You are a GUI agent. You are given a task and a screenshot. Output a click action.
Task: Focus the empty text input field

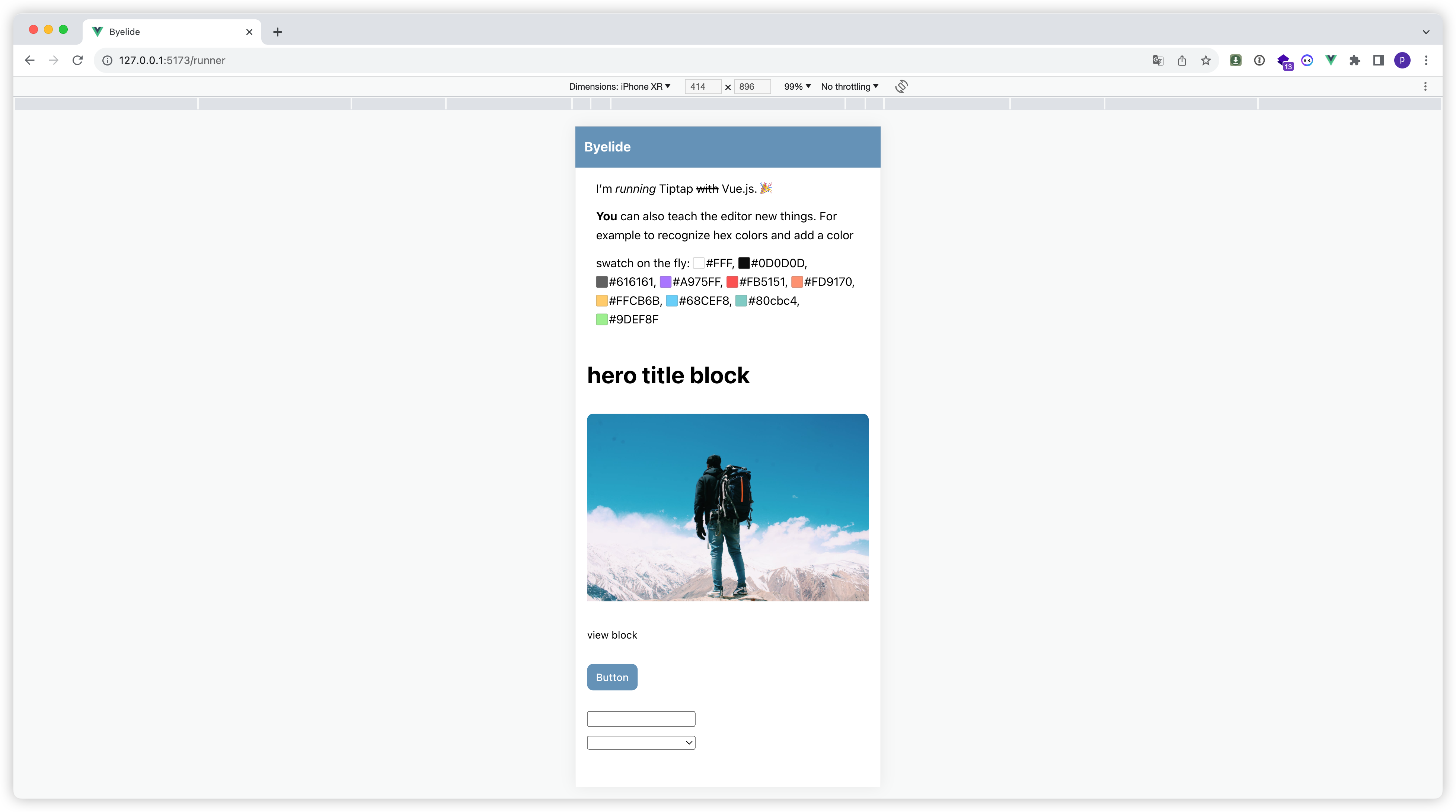tap(641, 719)
